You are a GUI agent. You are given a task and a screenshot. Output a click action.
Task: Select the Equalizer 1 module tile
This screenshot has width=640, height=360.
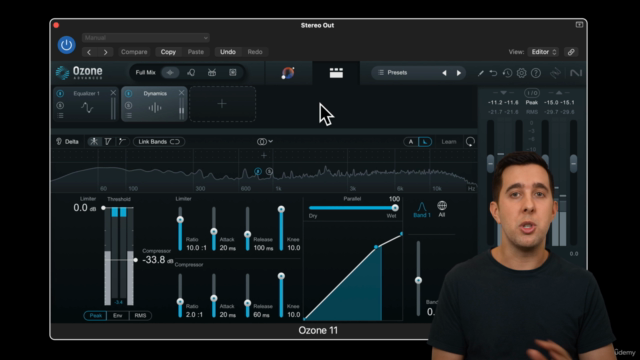point(86,104)
